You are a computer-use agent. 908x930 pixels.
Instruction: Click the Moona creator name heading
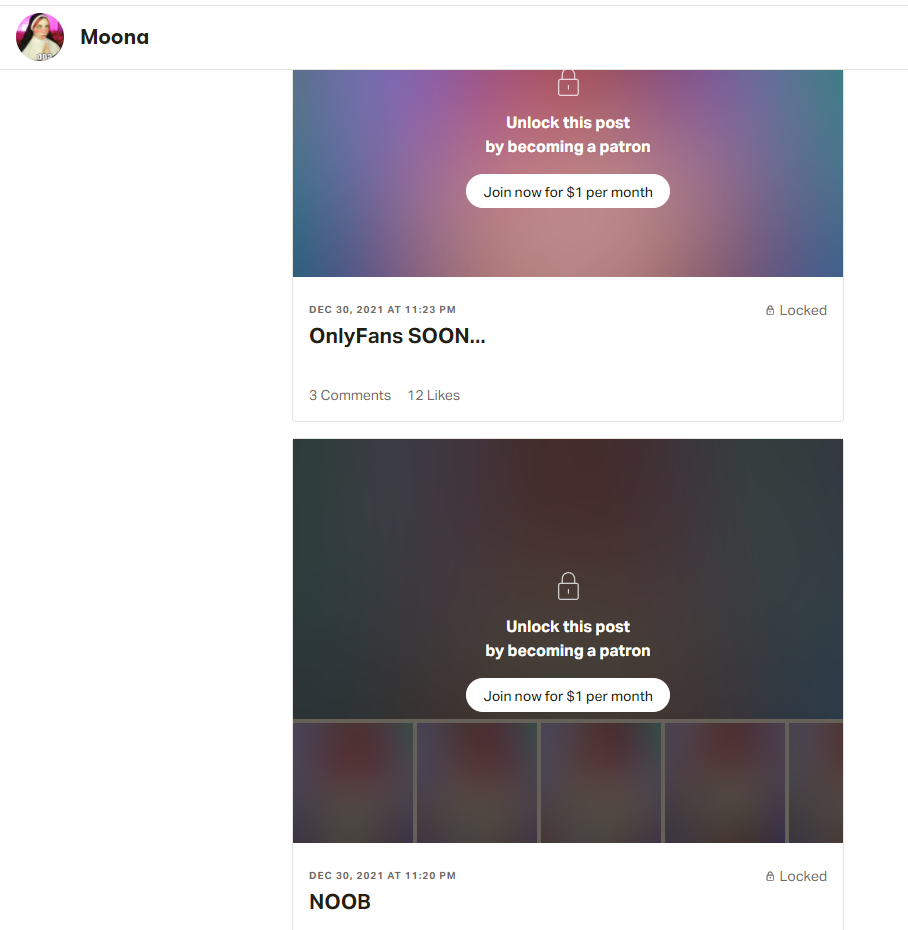(x=114, y=37)
